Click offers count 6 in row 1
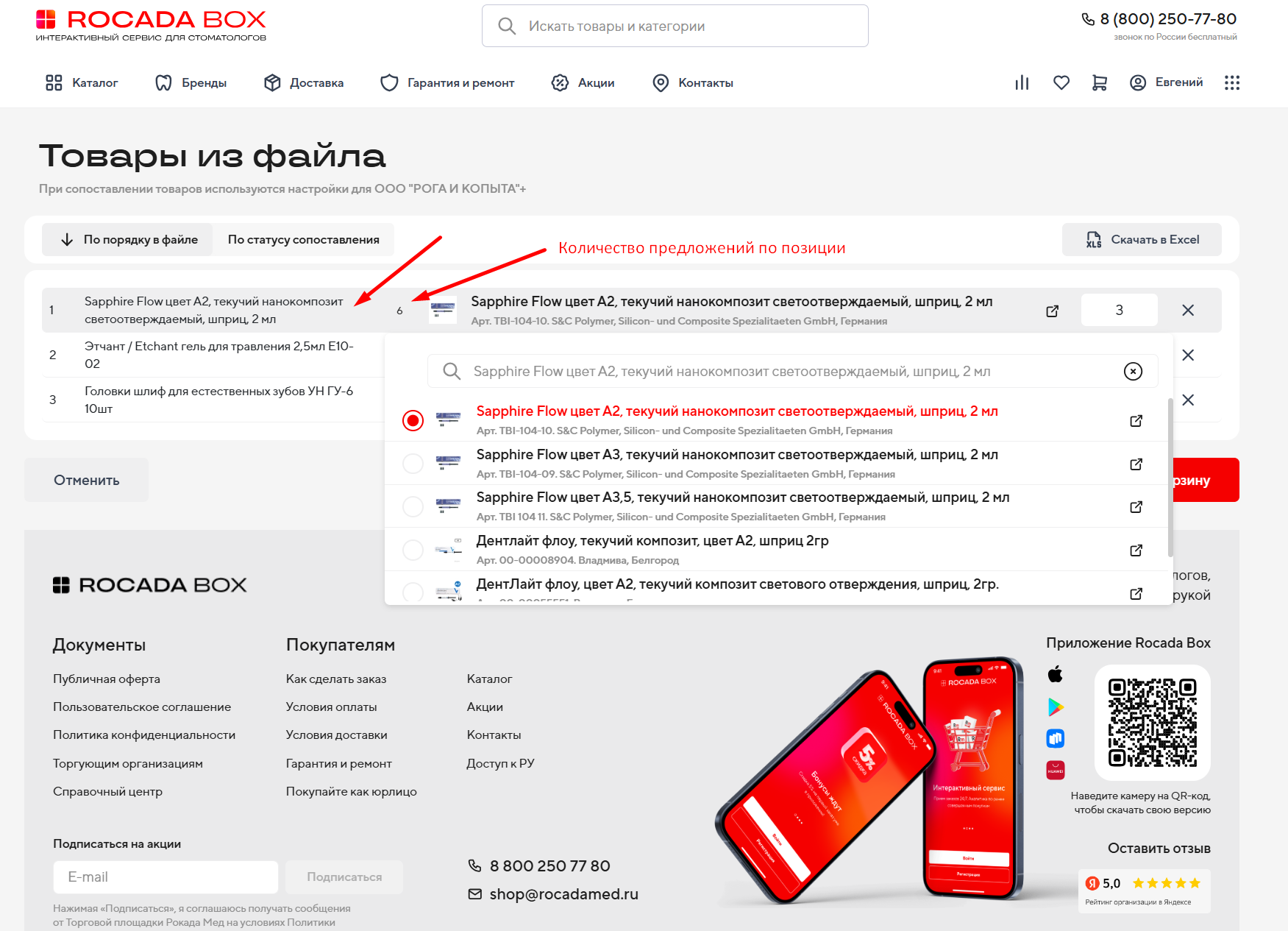 tap(399, 311)
